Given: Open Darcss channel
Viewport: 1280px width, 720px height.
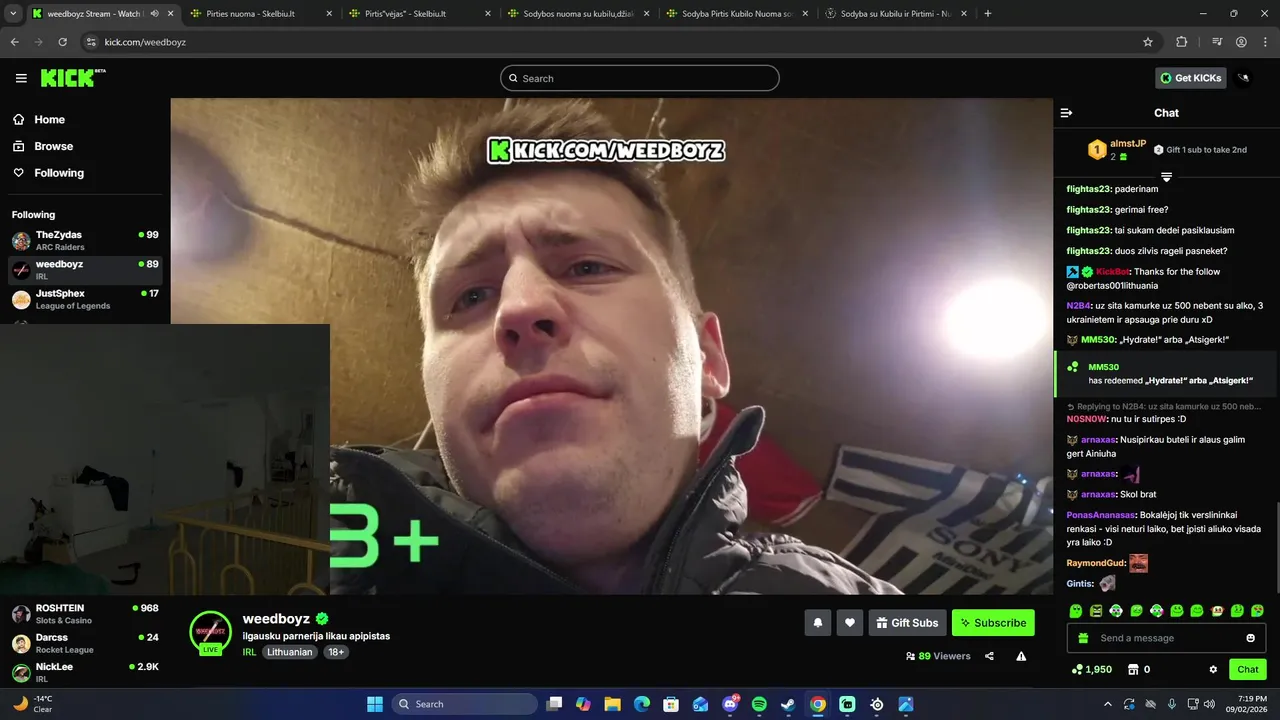Looking at the screenshot, I should pos(85,643).
